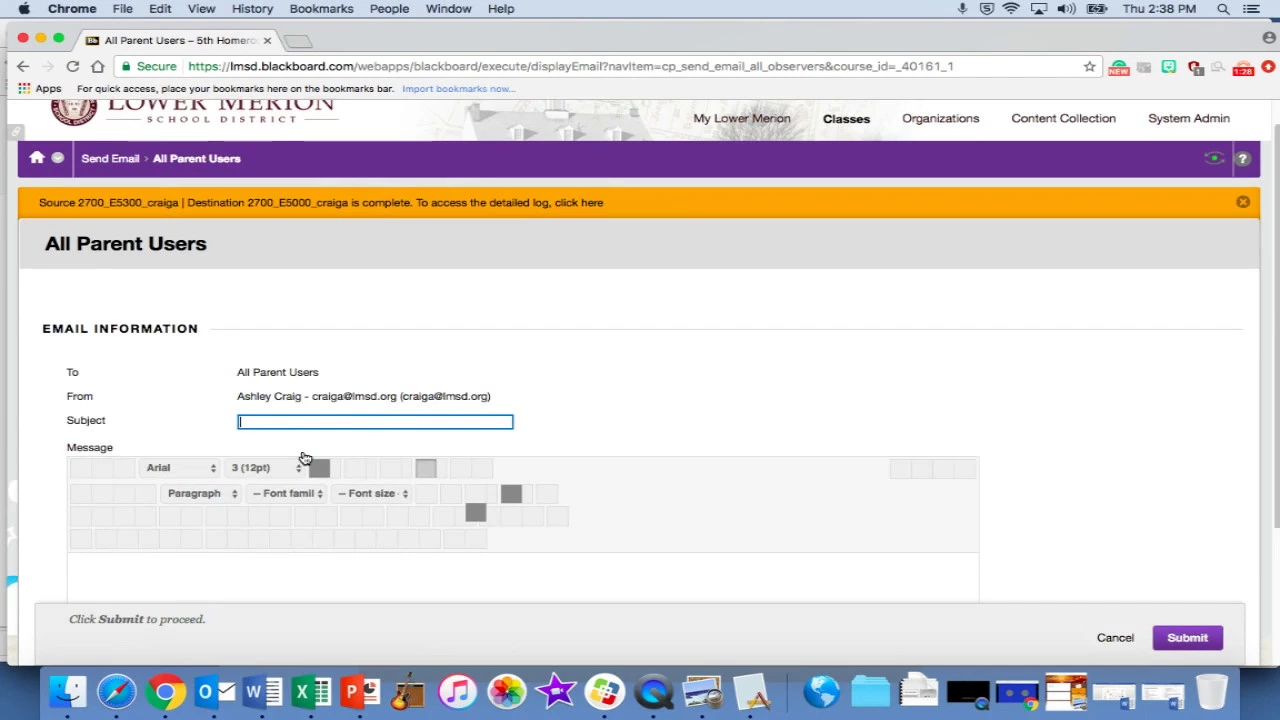Open the Chrome profile avatar icon
The height and width of the screenshot is (720, 1280).
(x=1269, y=38)
